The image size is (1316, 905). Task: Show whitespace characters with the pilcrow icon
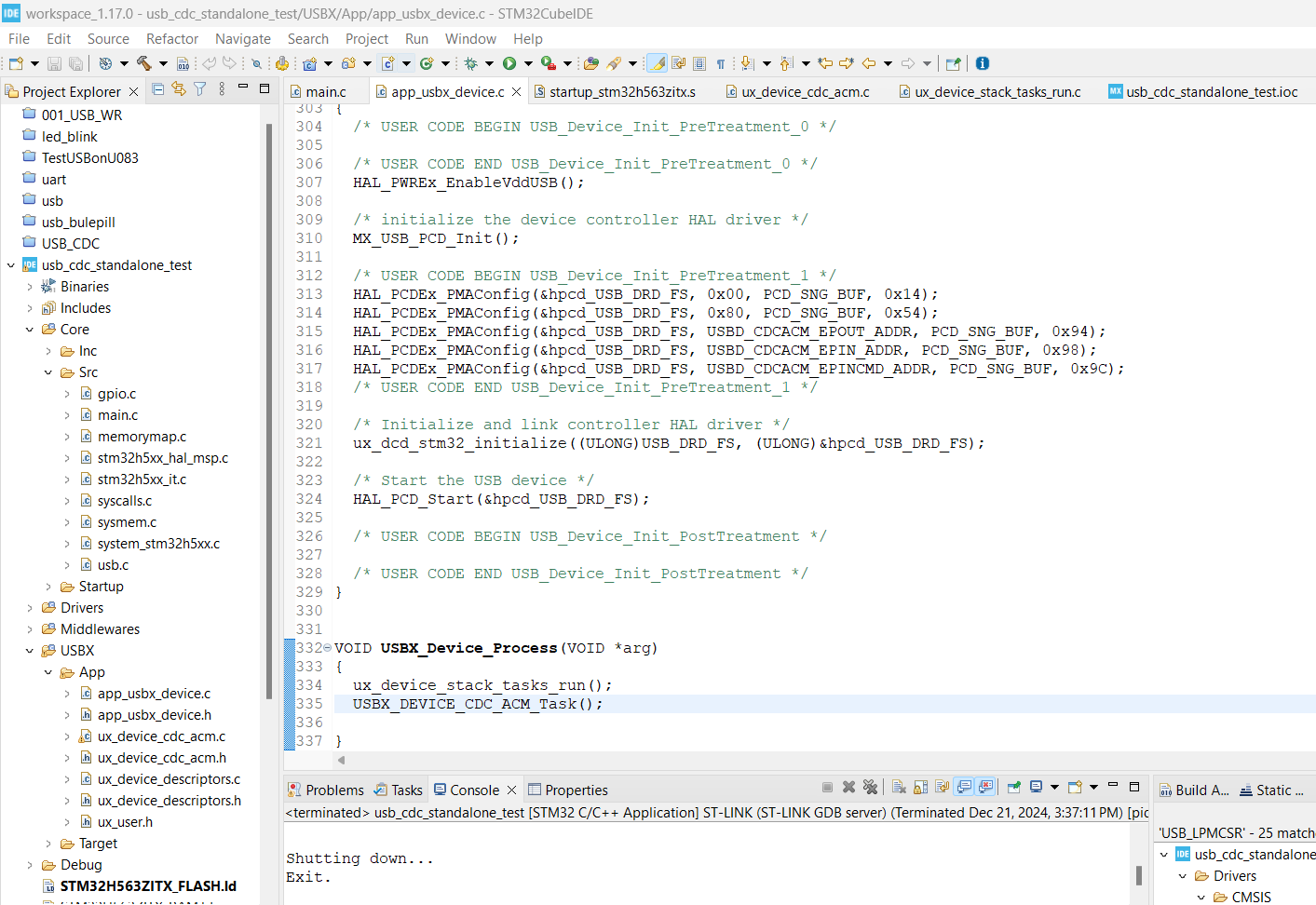pyautogui.click(x=720, y=63)
